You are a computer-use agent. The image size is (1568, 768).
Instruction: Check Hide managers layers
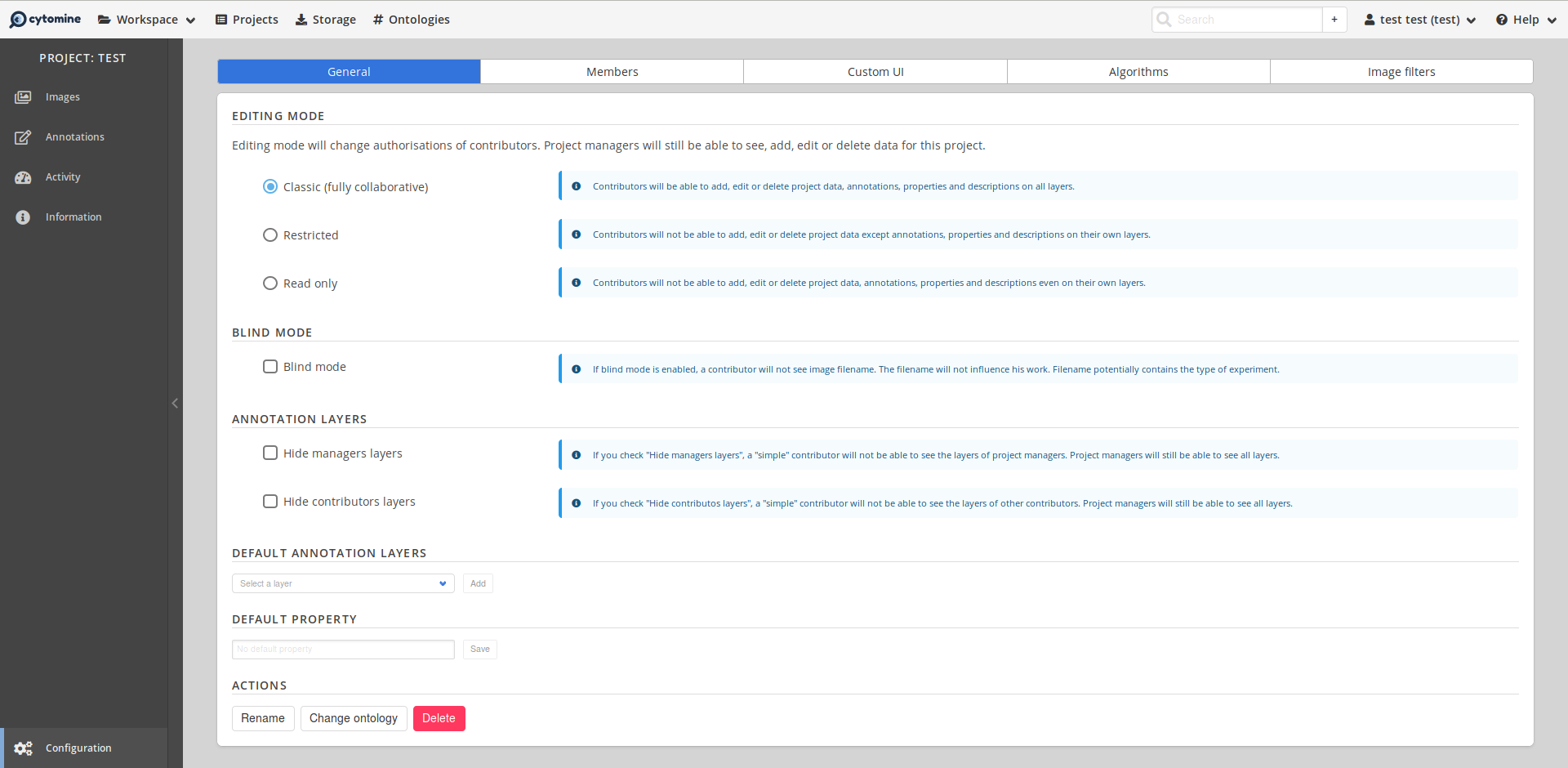point(270,453)
